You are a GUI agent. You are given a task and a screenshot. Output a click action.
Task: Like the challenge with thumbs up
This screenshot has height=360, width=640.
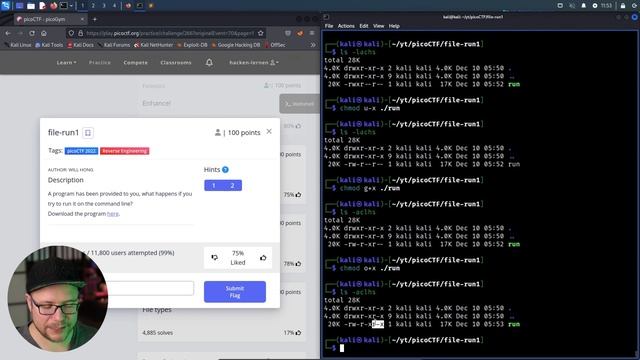coord(263,258)
